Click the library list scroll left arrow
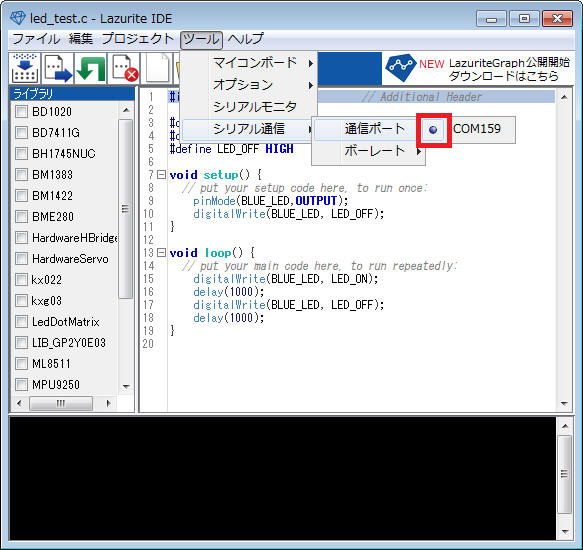Image resolution: width=583 pixels, height=550 pixels. [x=19, y=403]
